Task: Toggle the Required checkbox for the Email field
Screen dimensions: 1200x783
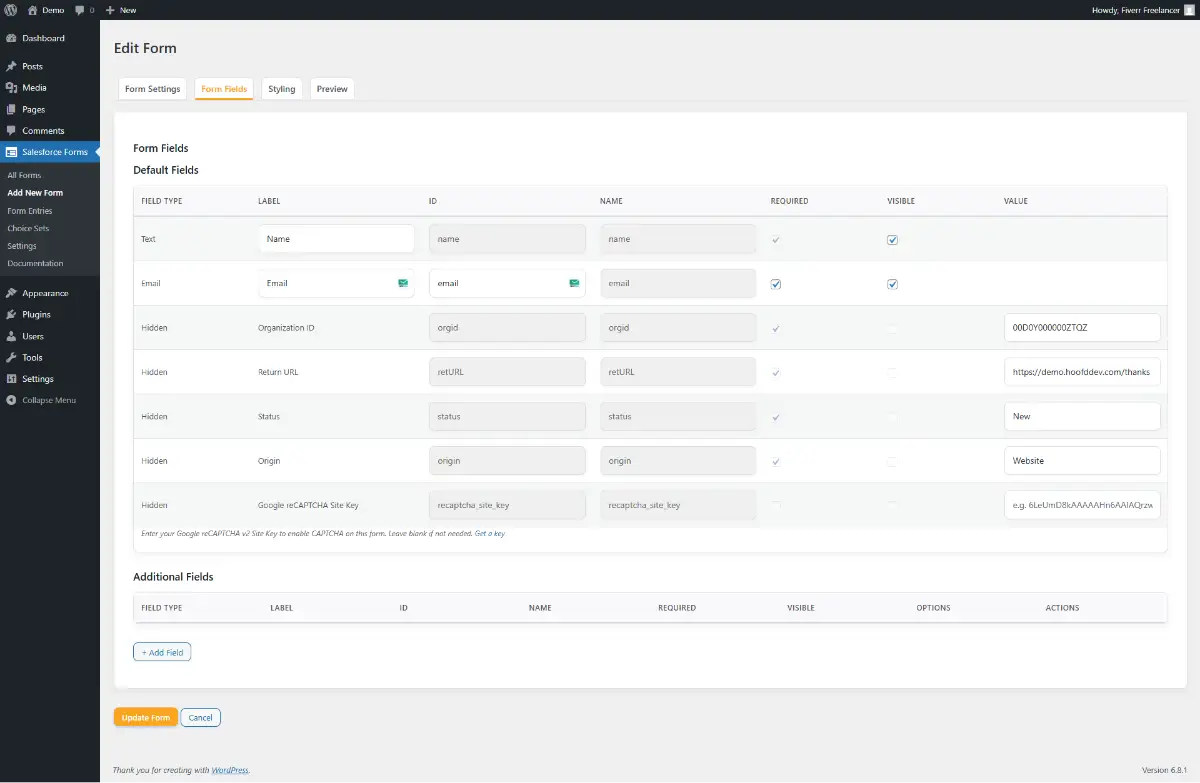Action: tap(775, 283)
